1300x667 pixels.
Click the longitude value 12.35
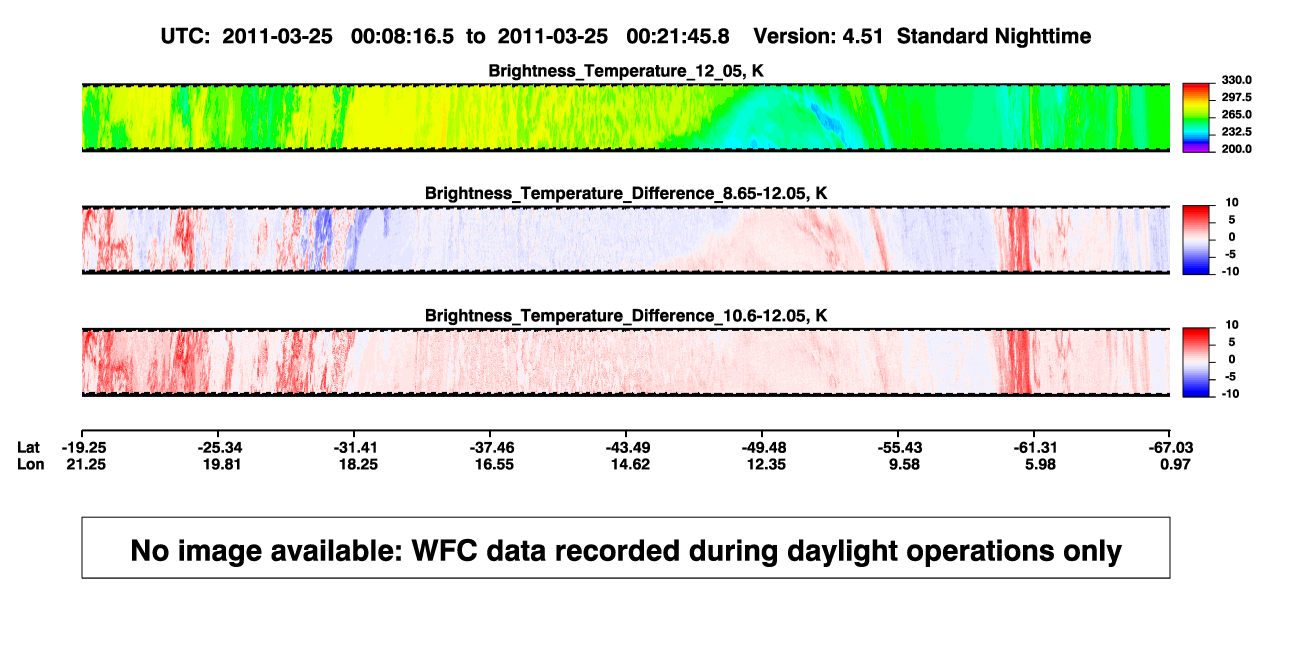764,464
